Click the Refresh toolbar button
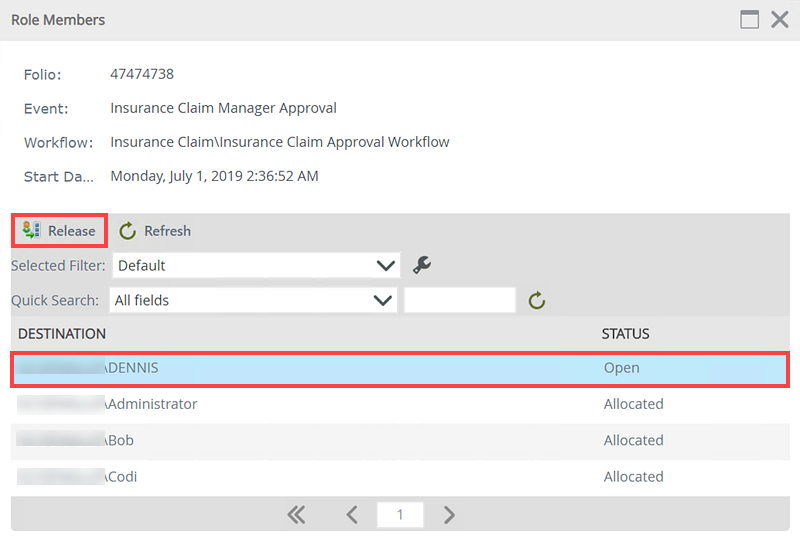Screen dimensions: 800x545 [x=155, y=231]
